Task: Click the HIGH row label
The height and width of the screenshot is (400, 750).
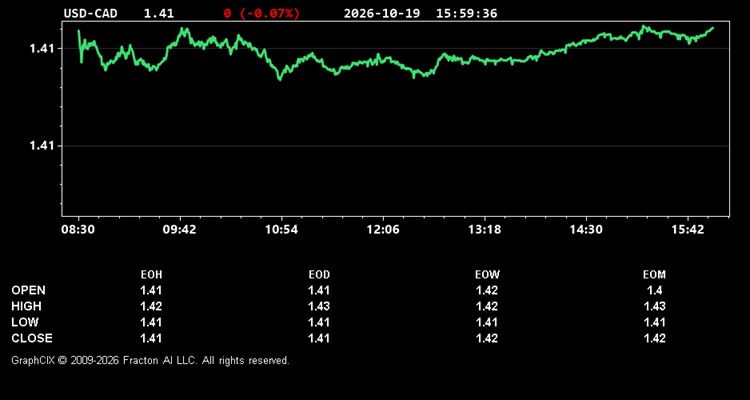Action: pyautogui.click(x=26, y=306)
